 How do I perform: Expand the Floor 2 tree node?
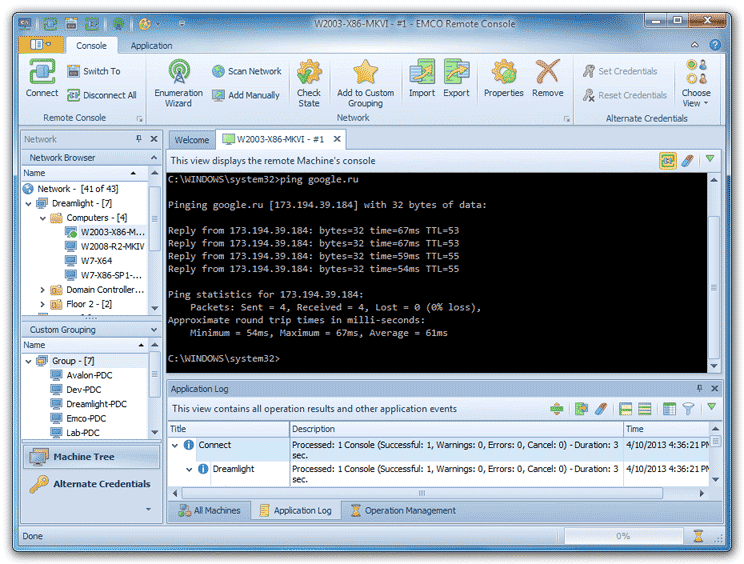[x=42, y=304]
